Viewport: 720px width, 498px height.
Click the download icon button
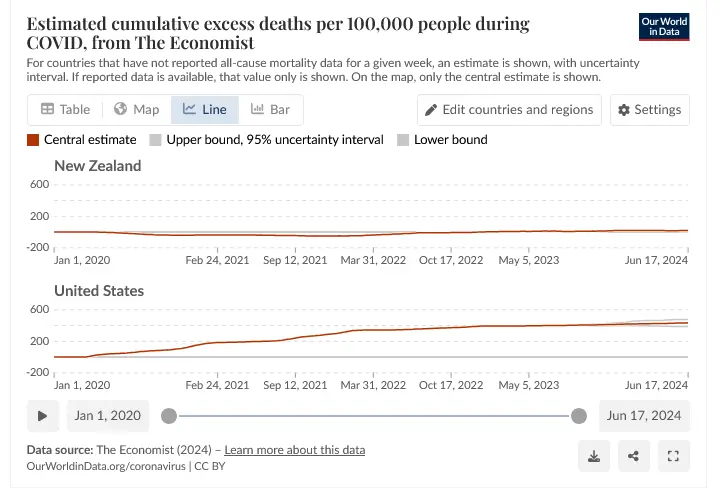pos(594,457)
